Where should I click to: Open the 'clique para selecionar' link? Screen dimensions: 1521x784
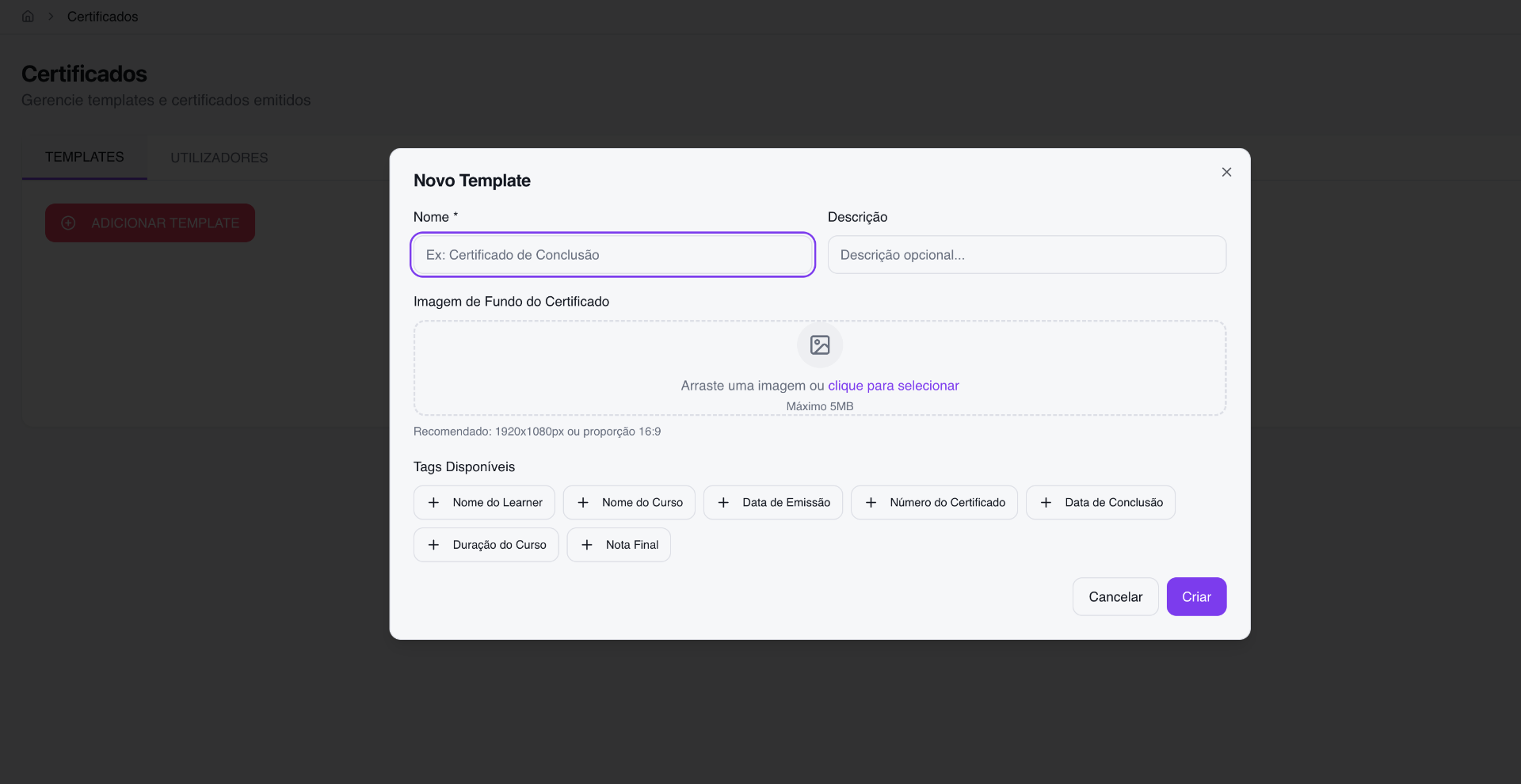click(894, 386)
